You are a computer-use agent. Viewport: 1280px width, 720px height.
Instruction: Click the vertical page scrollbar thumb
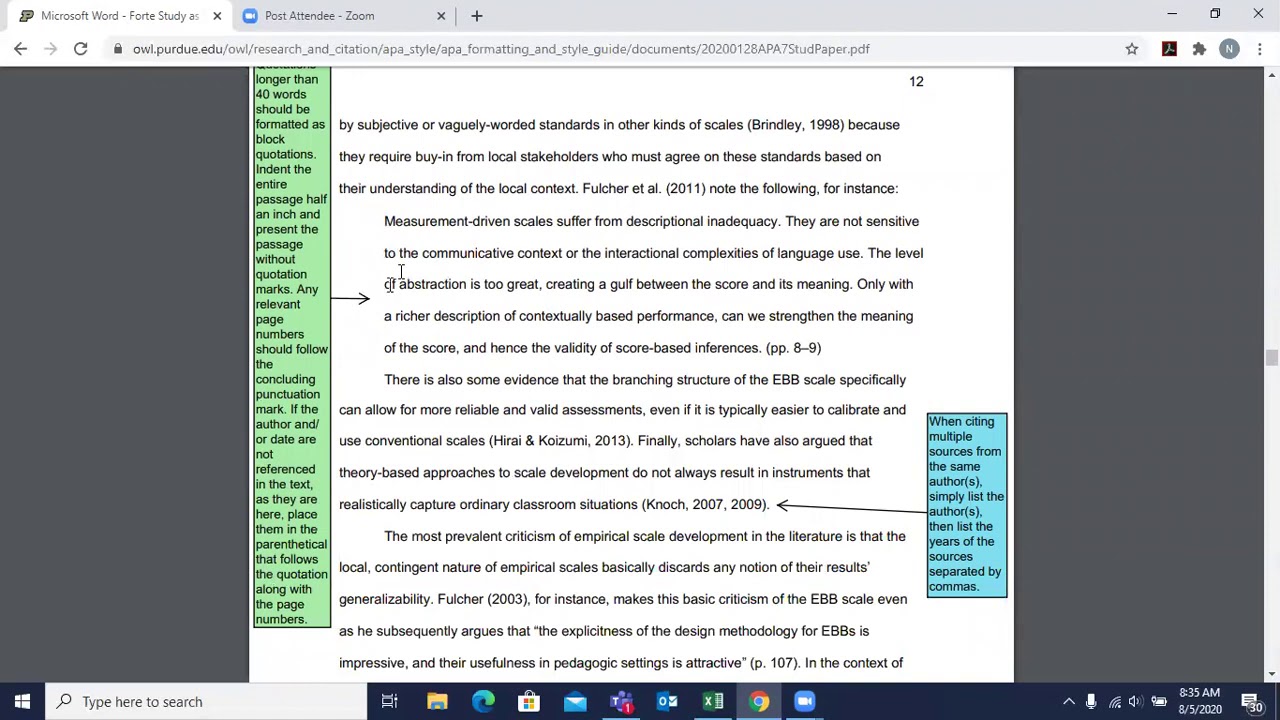[1271, 359]
